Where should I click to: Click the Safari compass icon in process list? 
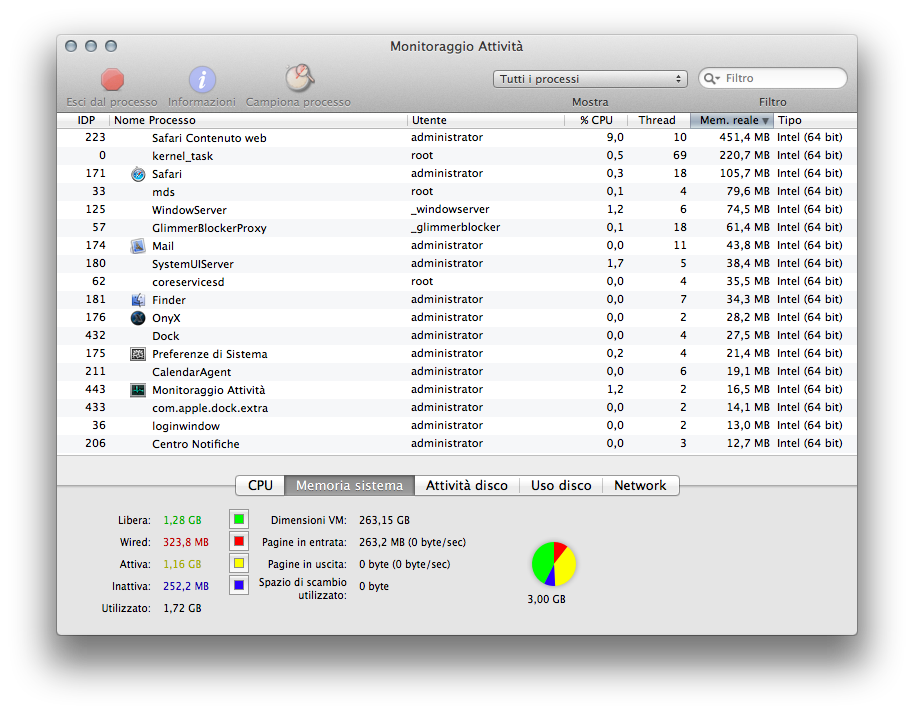(x=138, y=174)
